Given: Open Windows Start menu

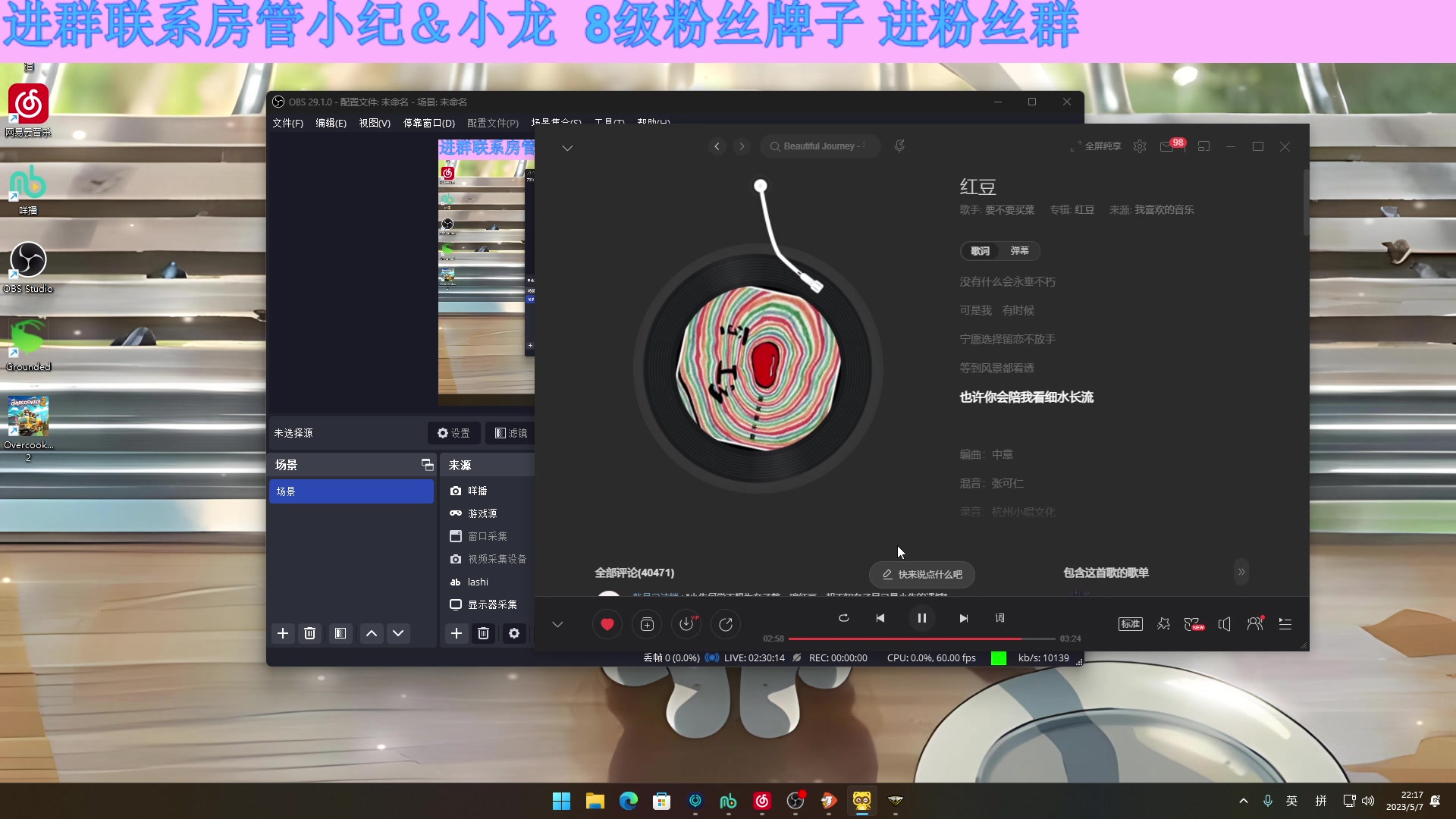Looking at the screenshot, I should coord(561,801).
